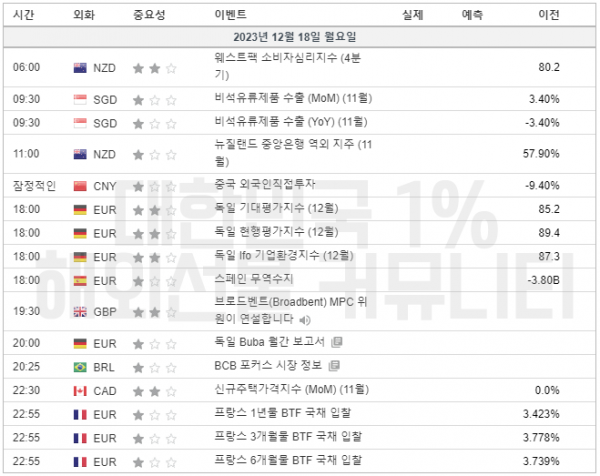The height and width of the screenshot is (476, 600).
Task: Click the previous value 3.423%
Action: (541, 414)
